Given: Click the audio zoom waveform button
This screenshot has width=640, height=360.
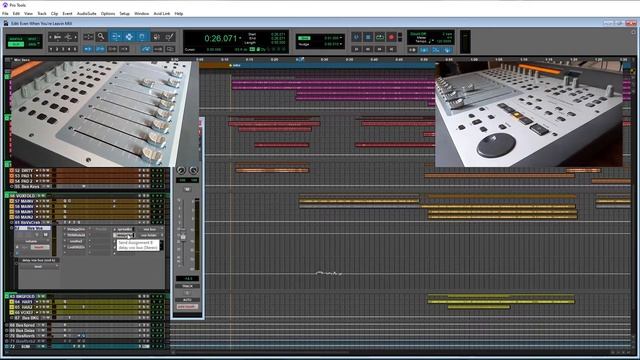Looking at the screenshot, I should 58,37.
